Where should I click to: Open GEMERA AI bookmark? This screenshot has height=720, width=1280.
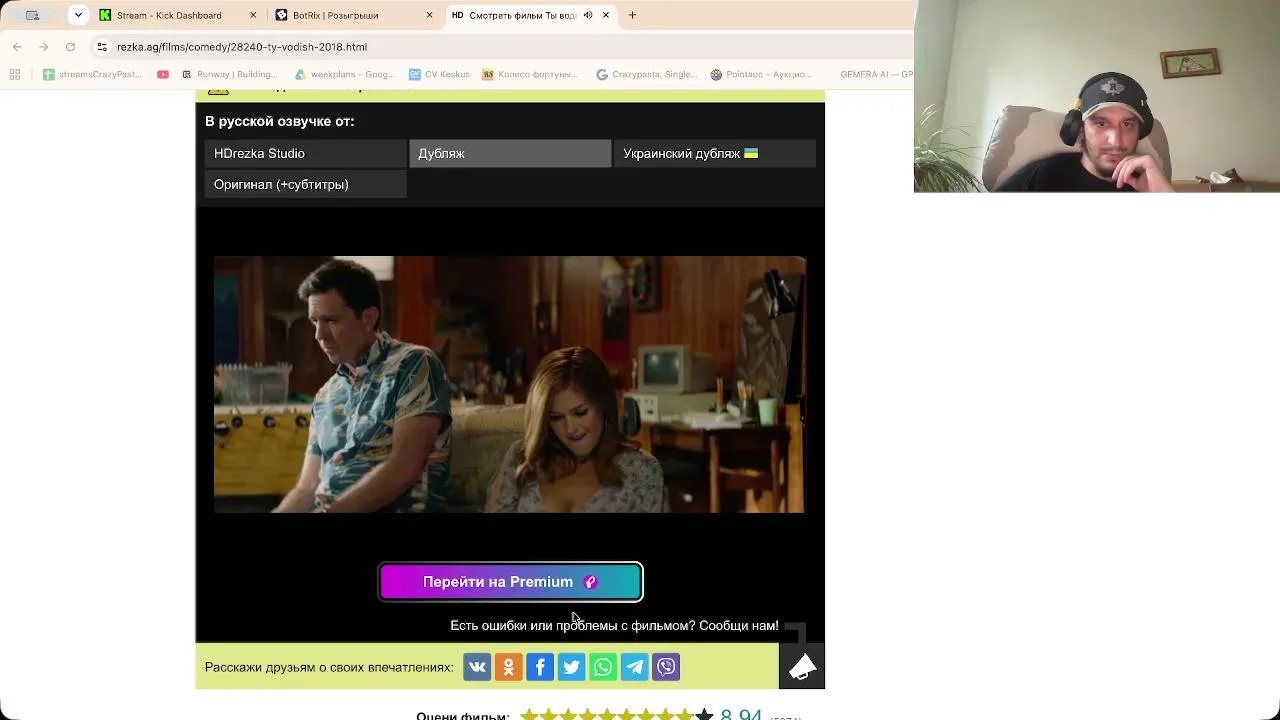point(876,74)
